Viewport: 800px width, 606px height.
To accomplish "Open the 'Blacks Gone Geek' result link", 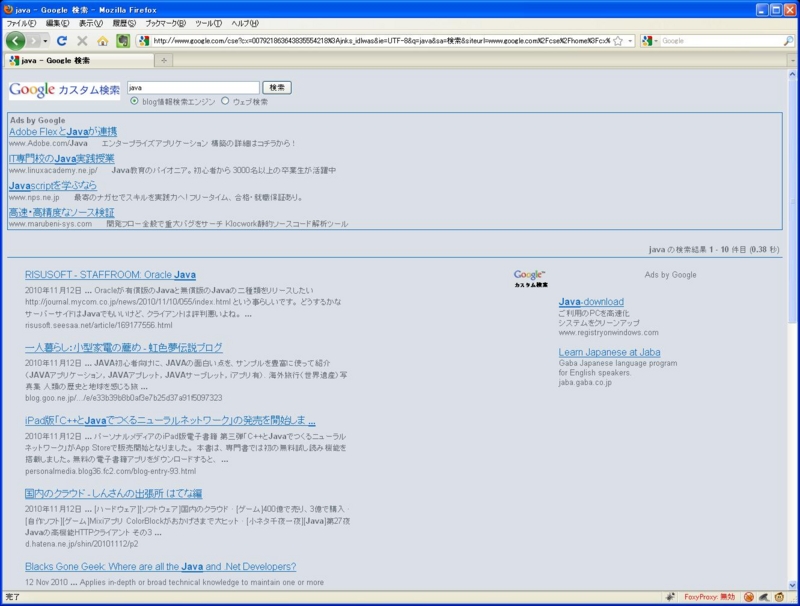I will [160, 566].
